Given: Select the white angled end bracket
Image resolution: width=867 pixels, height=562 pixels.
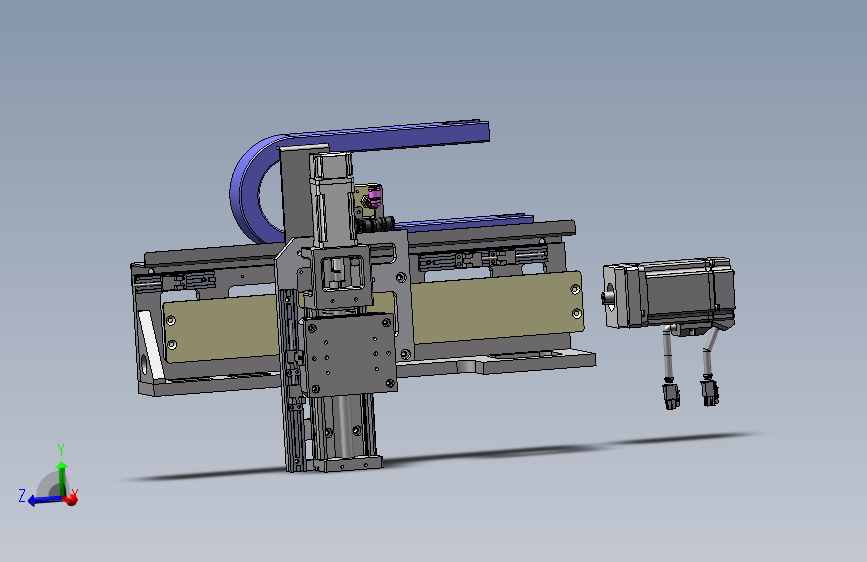Looking at the screenshot, I should 150,345.
